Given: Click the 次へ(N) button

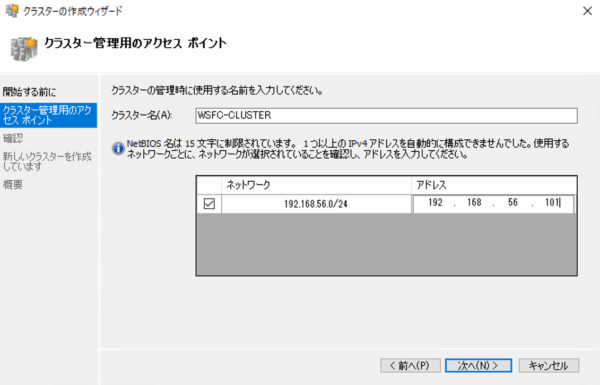Looking at the screenshot, I should (478, 365).
